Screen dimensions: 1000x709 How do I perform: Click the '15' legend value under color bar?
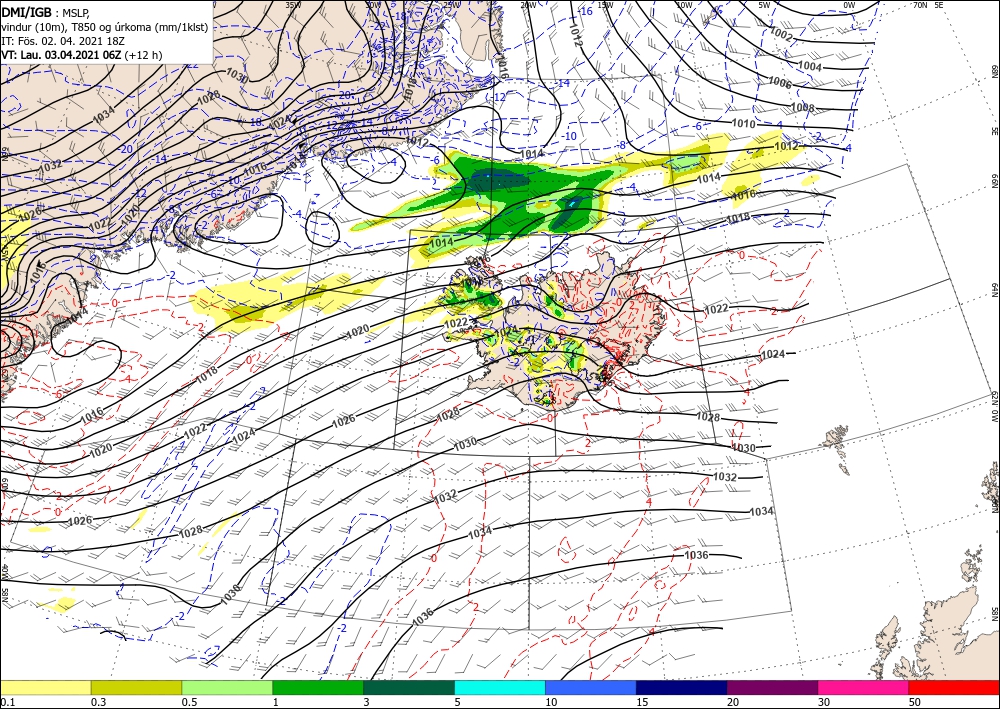[x=642, y=702]
